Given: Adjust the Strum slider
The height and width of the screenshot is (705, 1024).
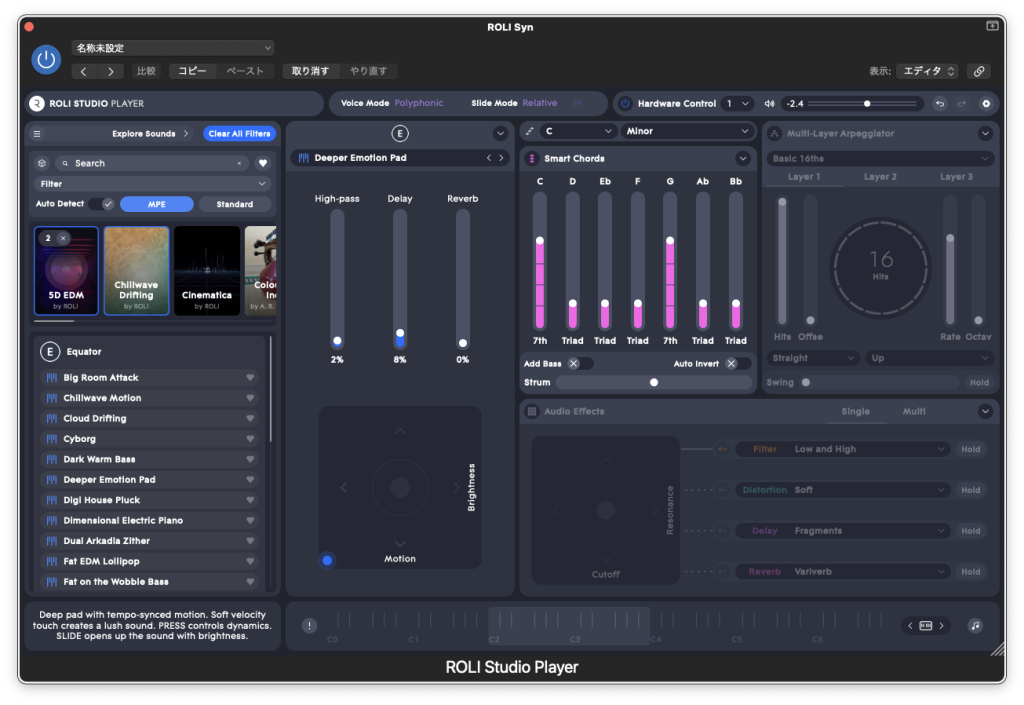Looking at the screenshot, I should point(654,382).
